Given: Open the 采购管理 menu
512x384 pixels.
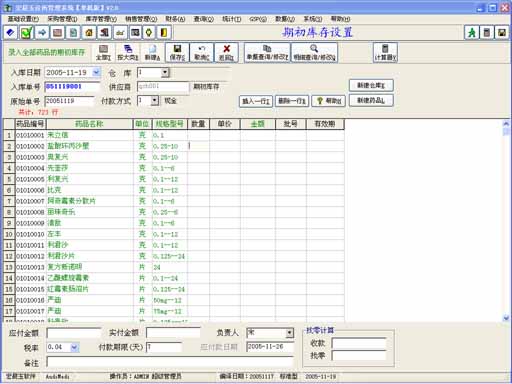Looking at the screenshot, I should (x=62, y=19).
